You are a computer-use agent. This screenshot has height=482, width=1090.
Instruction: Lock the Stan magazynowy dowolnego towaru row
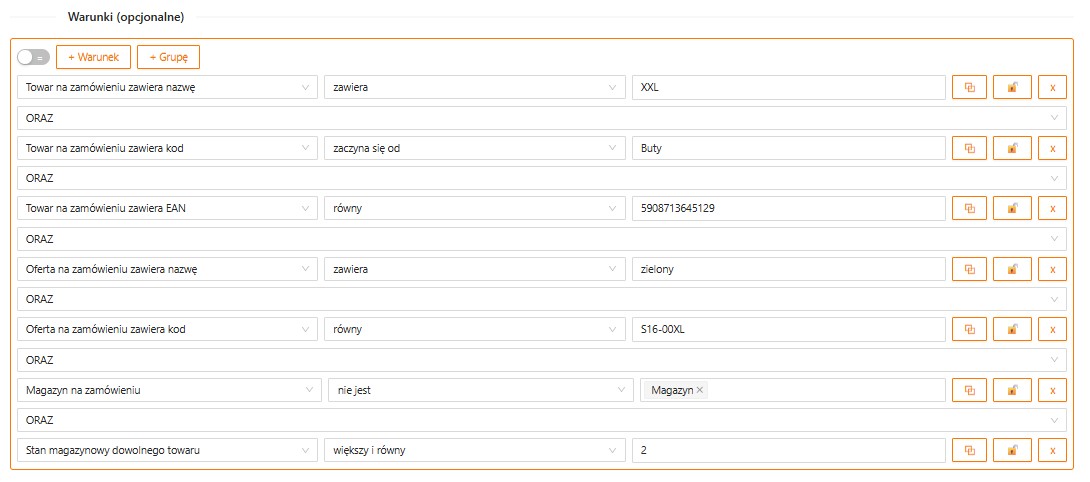(1012, 451)
